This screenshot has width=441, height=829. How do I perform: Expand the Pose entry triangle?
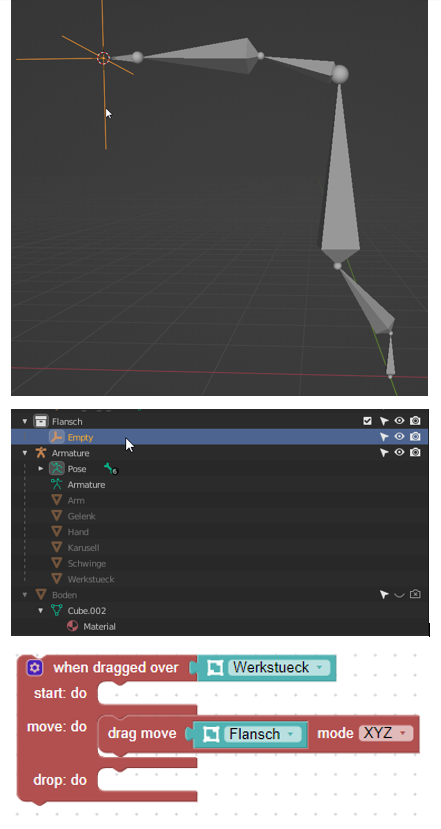[x=41, y=468]
